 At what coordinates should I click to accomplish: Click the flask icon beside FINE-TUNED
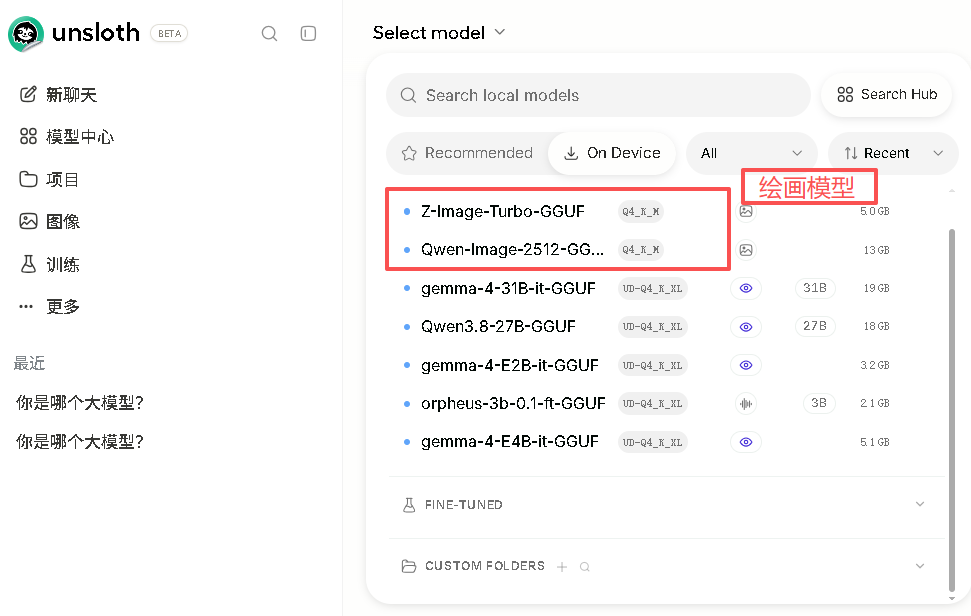pos(409,505)
